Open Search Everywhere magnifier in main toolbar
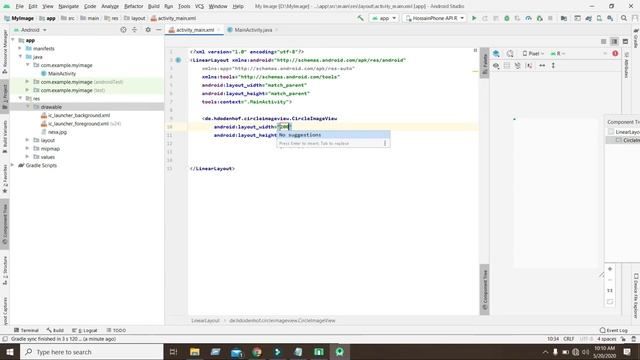 (624, 18)
